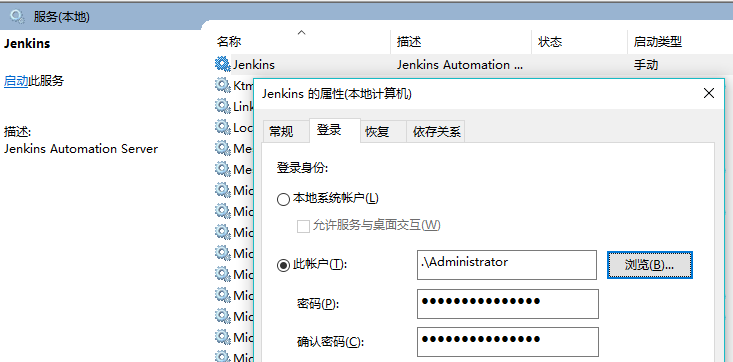
Task: Click the 浏览(B)... button
Action: [x=650, y=265]
